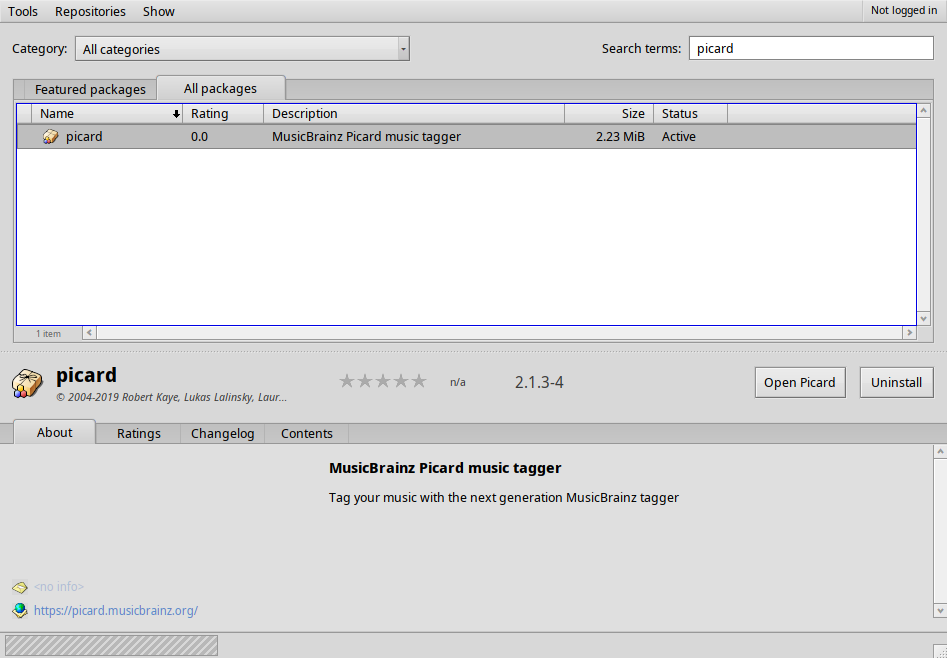Image resolution: width=947 pixels, height=658 pixels.
Task: Open the Contents tab
Action: click(306, 434)
